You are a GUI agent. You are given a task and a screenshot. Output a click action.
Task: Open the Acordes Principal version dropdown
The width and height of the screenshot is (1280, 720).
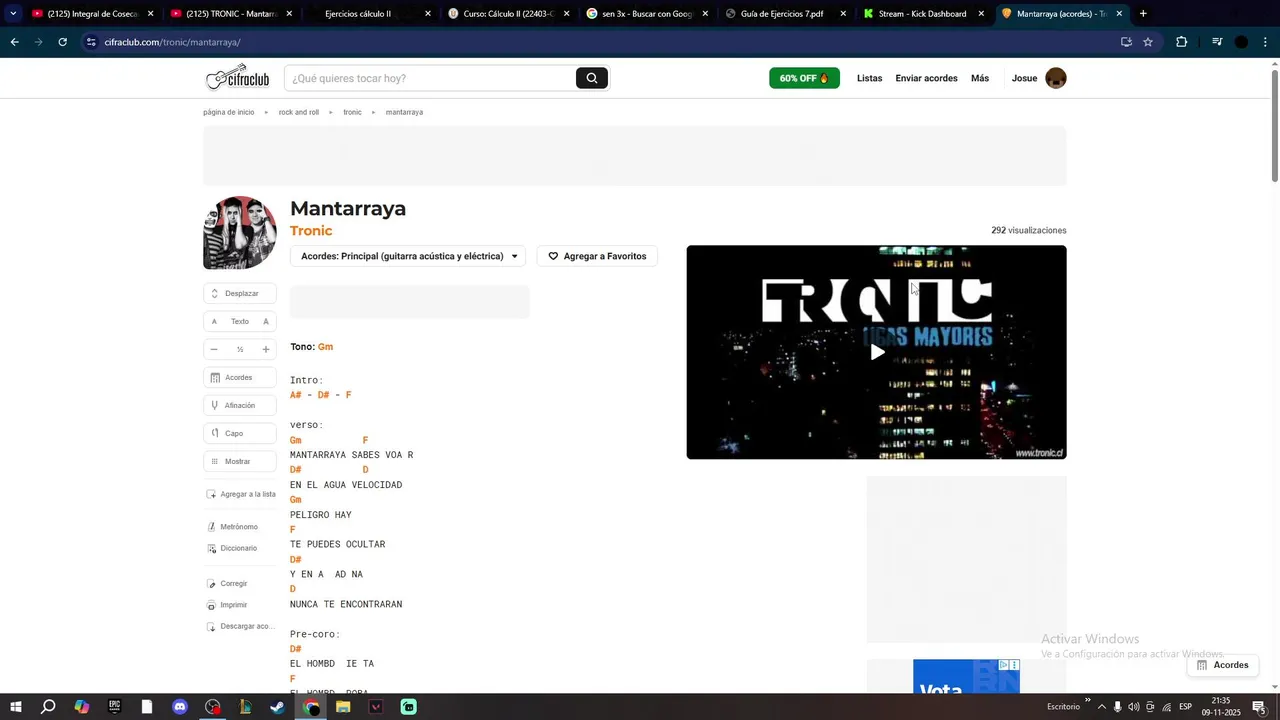pos(409,256)
